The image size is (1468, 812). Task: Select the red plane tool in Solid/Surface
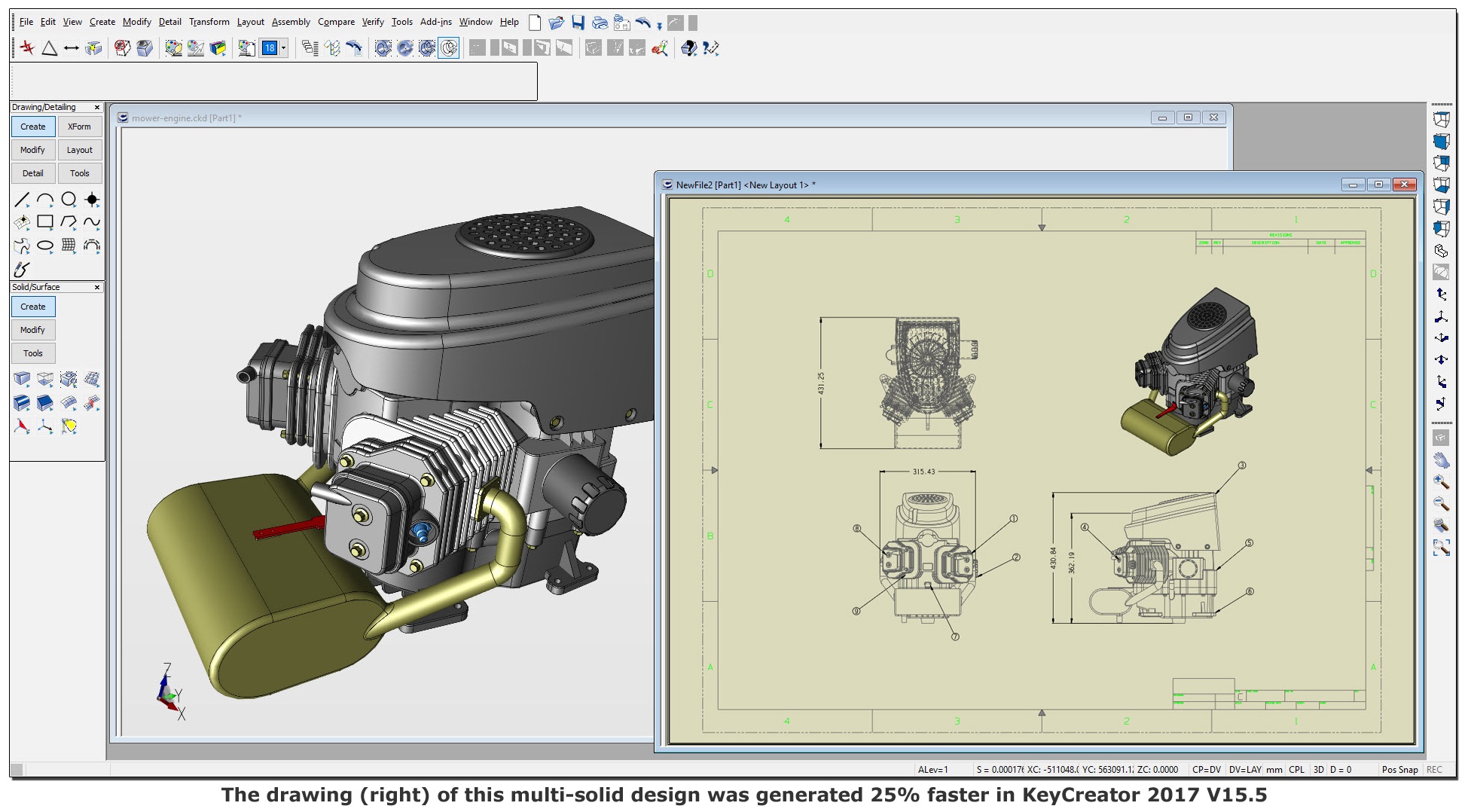(22, 426)
